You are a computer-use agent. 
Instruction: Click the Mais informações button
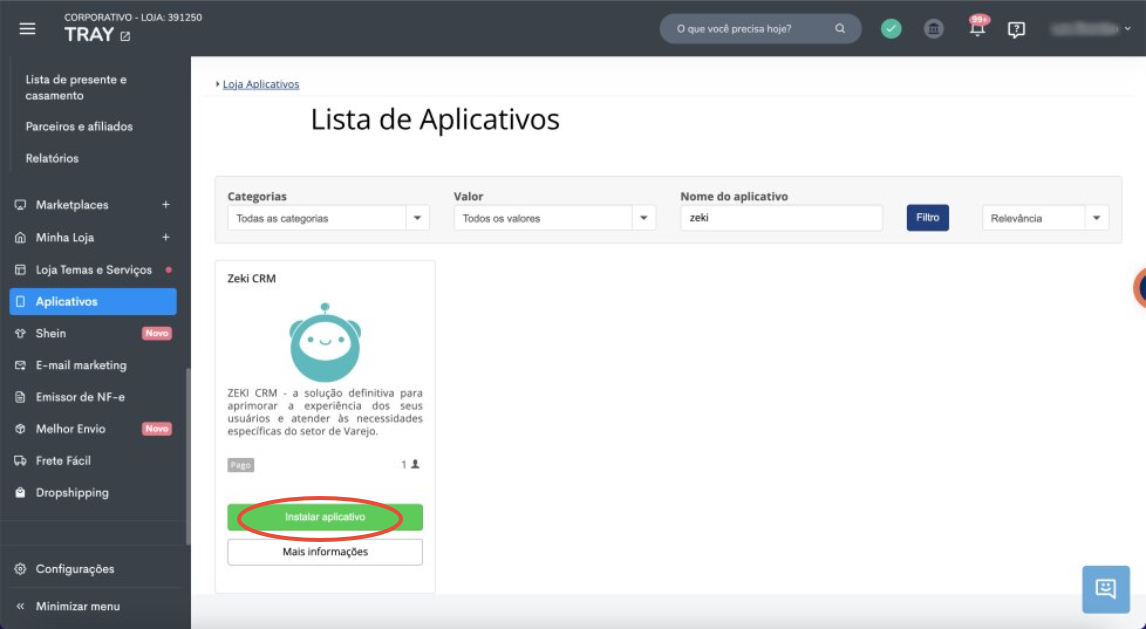[x=325, y=552]
